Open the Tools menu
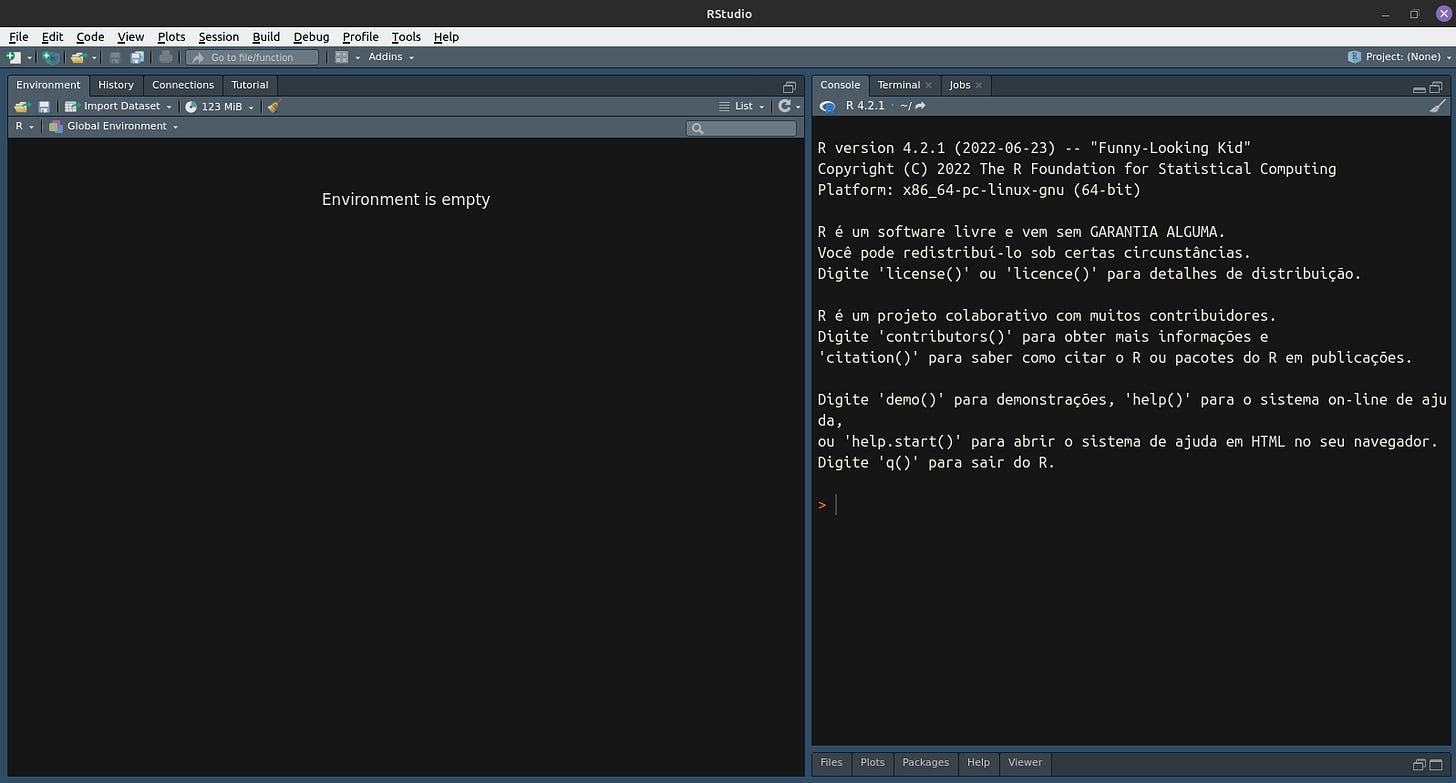Viewport: 1456px width, 783px height. [x=406, y=37]
